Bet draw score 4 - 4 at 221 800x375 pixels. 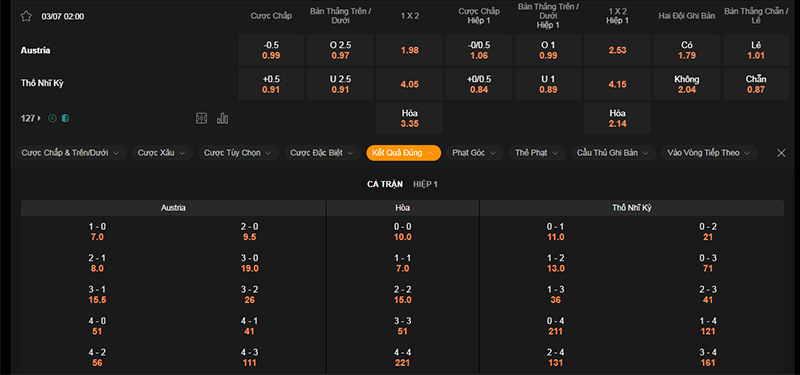point(403,358)
